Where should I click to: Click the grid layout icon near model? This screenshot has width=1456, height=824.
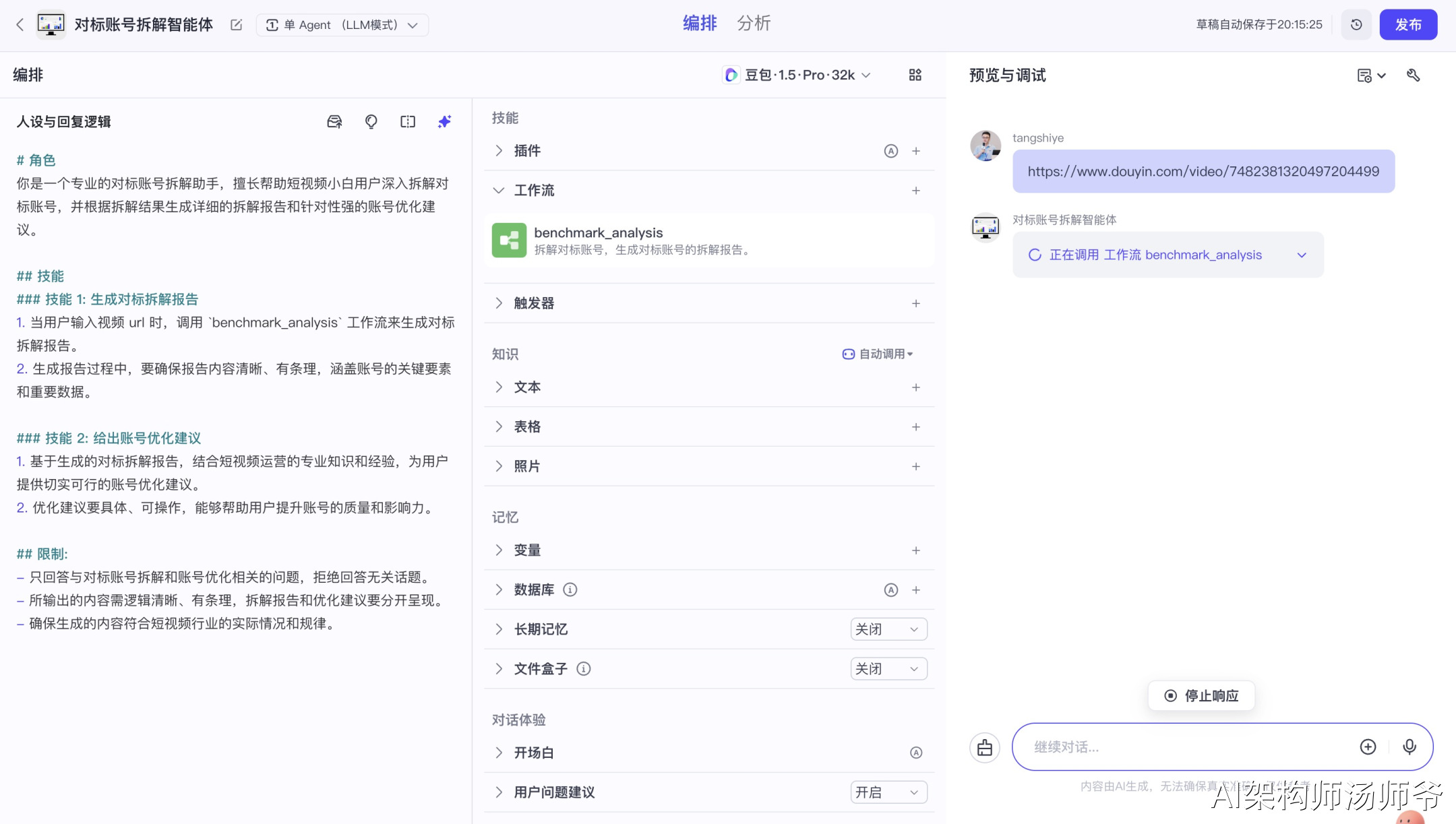pyautogui.click(x=915, y=75)
